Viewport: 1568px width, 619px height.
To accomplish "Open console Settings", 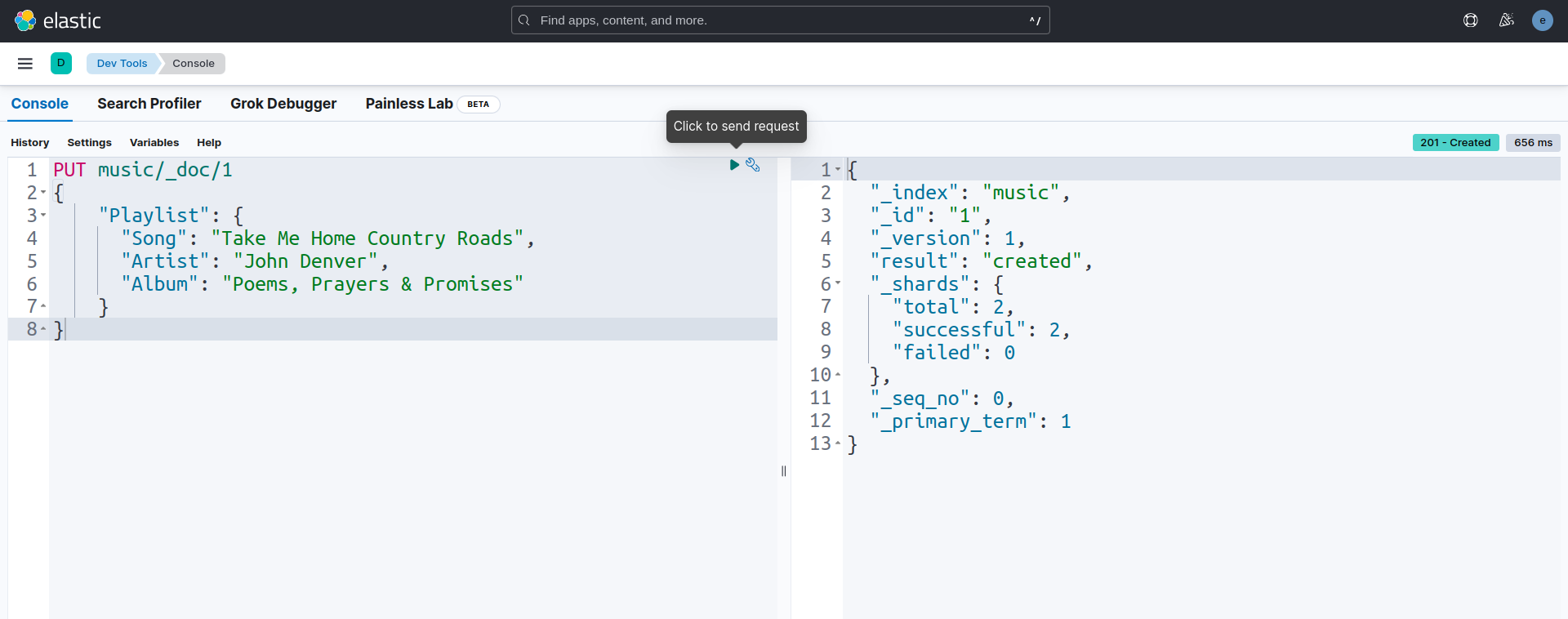I will [x=89, y=143].
